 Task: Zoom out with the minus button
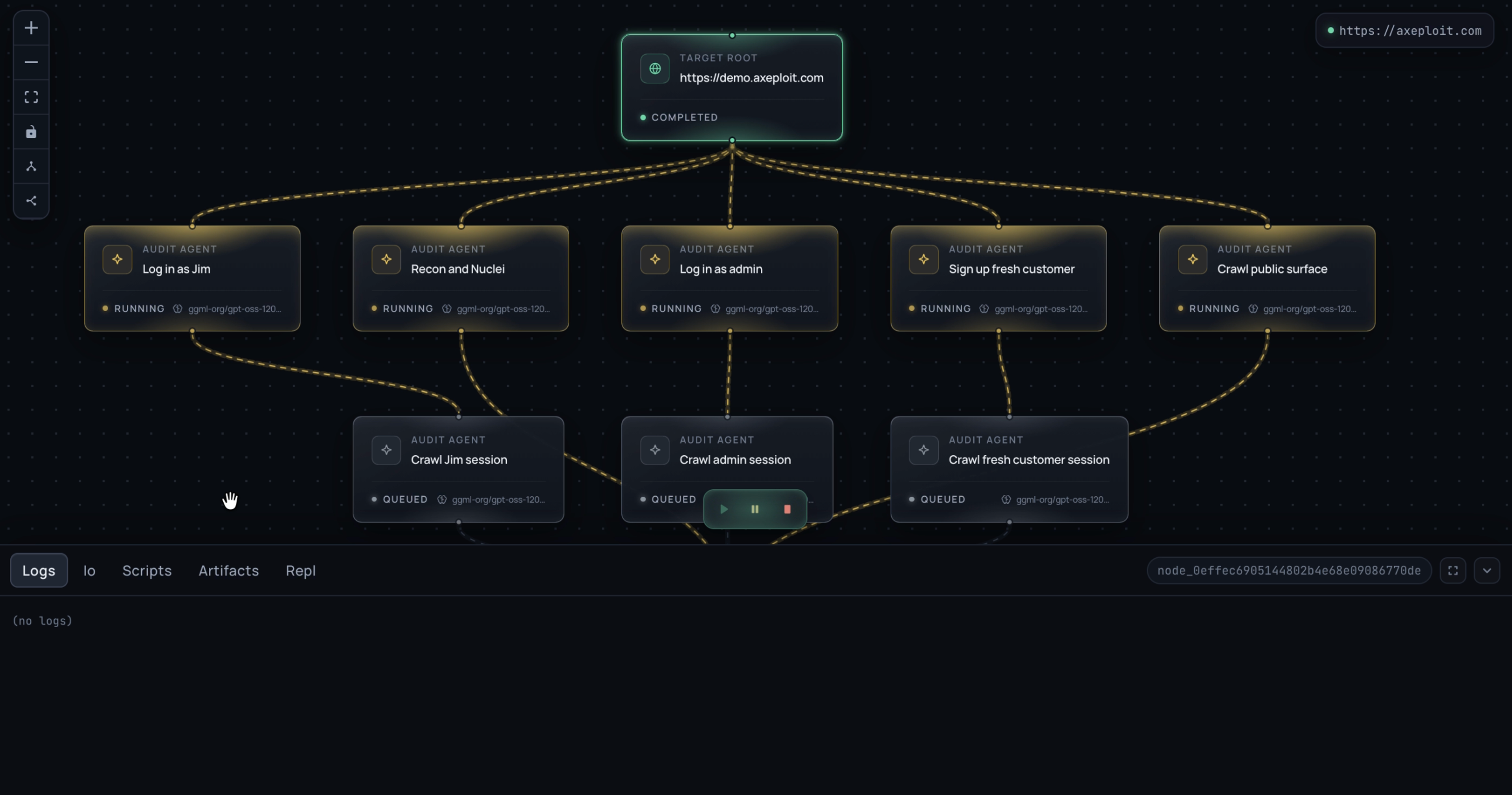[31, 62]
